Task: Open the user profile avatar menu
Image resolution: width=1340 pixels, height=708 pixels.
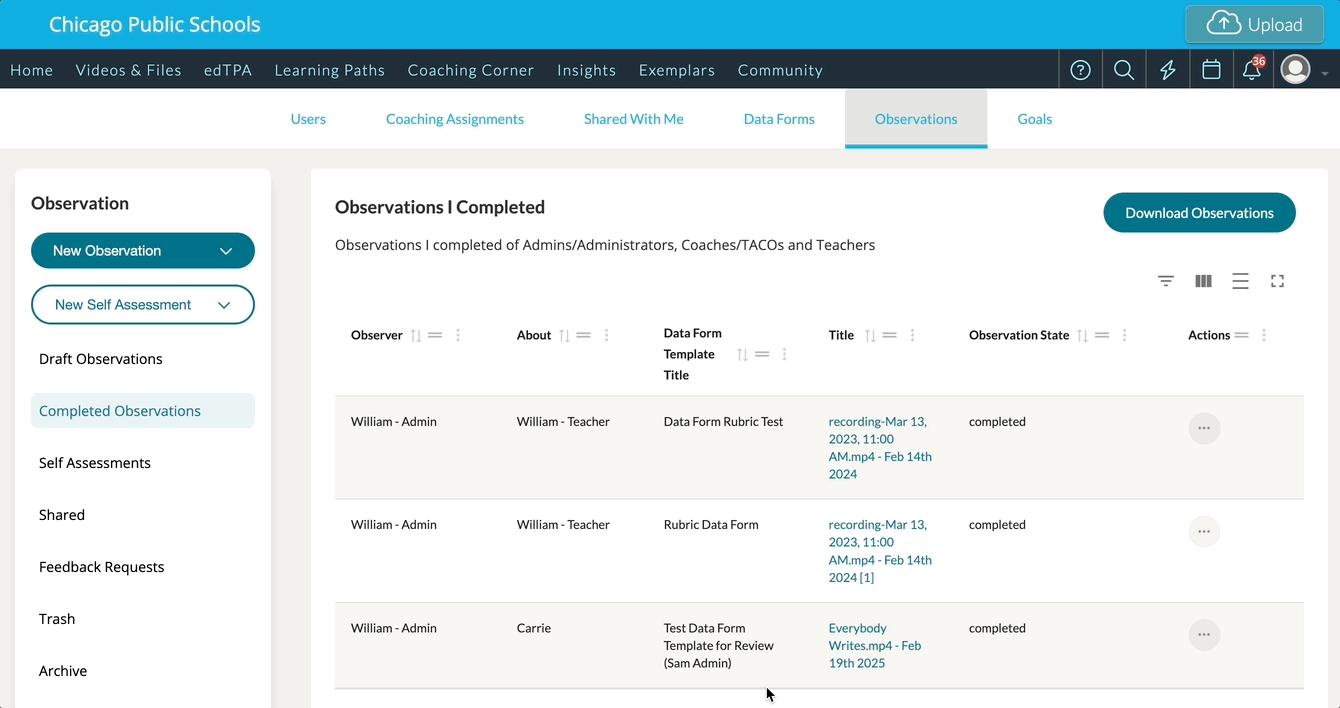Action: (1296, 70)
